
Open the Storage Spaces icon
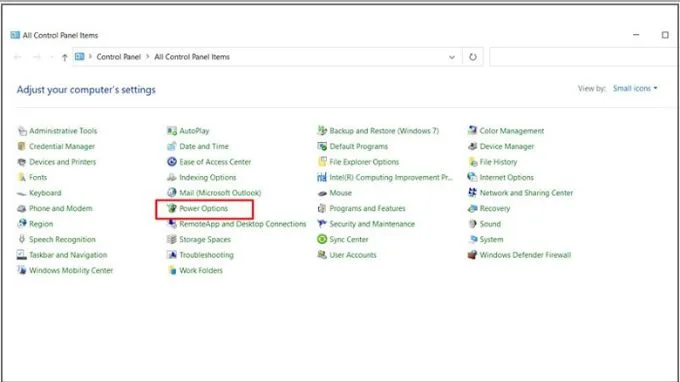pos(172,239)
